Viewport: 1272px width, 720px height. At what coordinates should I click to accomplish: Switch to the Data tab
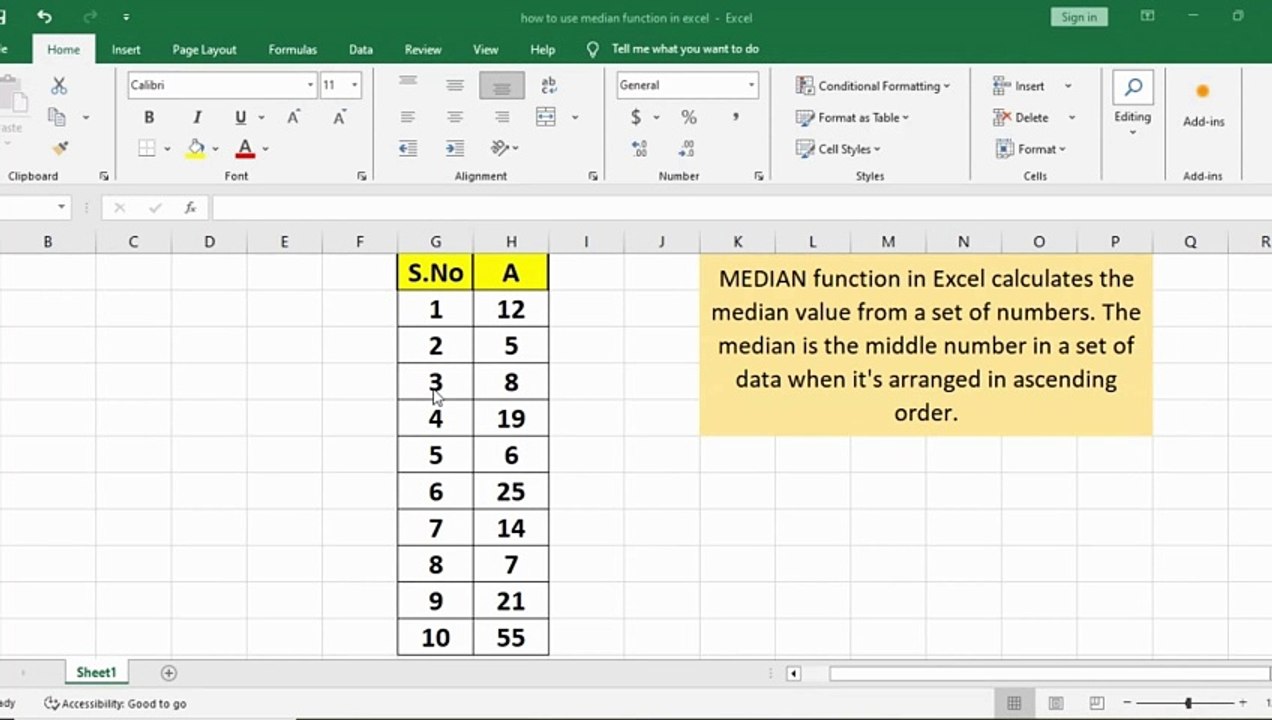point(361,49)
